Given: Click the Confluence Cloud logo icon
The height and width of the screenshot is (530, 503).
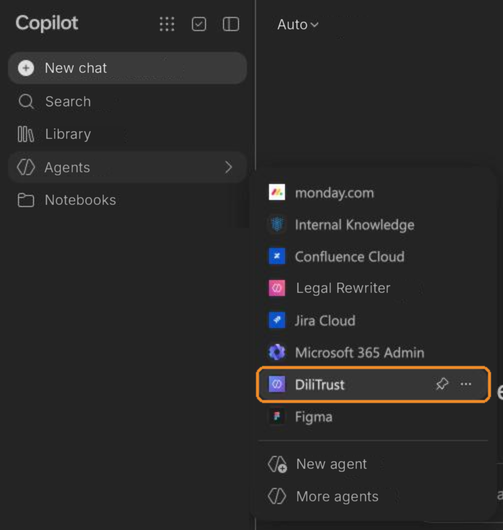Looking at the screenshot, I should pyautogui.click(x=277, y=256).
